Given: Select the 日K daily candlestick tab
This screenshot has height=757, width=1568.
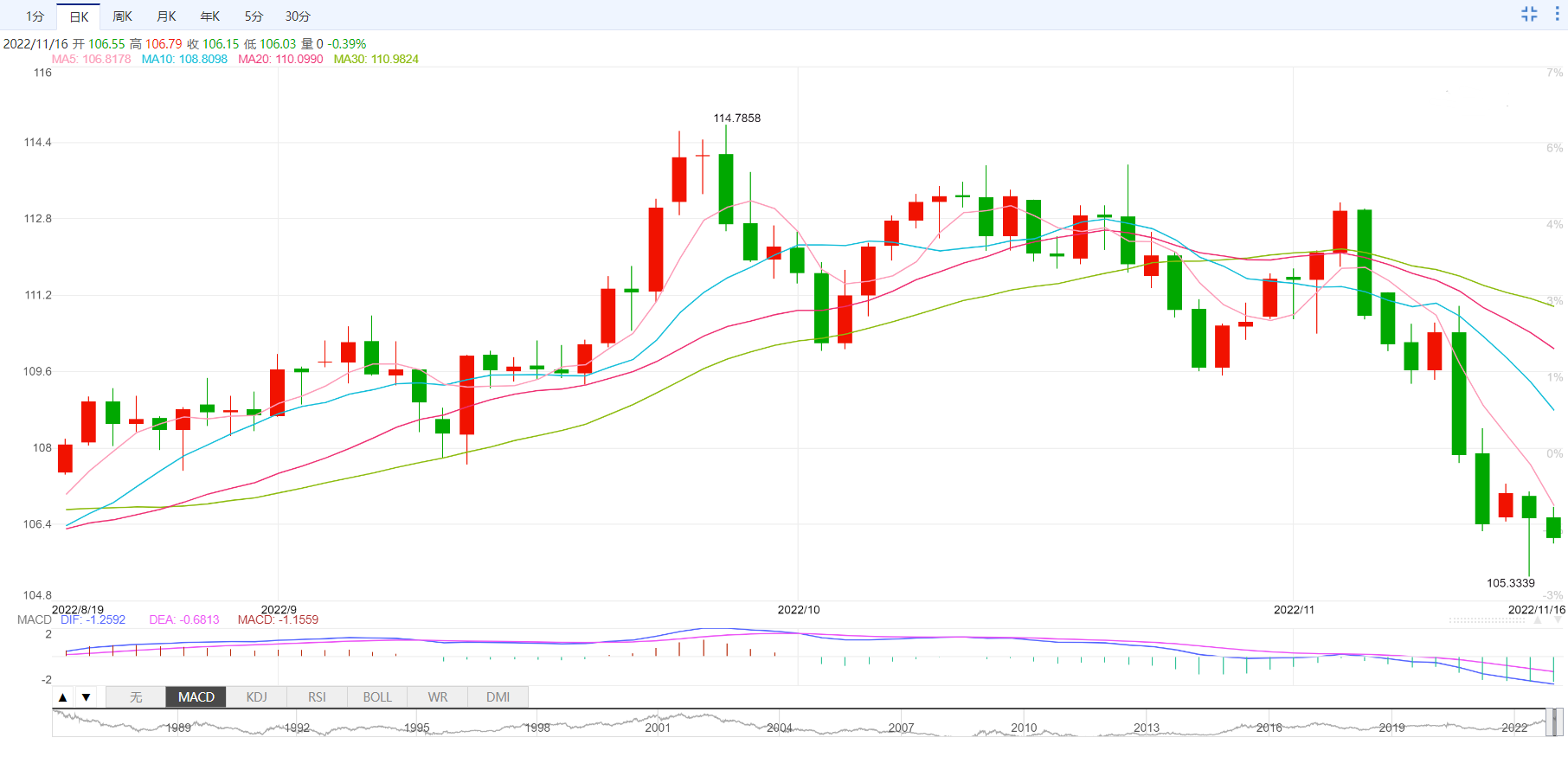Looking at the screenshot, I should point(79,16).
